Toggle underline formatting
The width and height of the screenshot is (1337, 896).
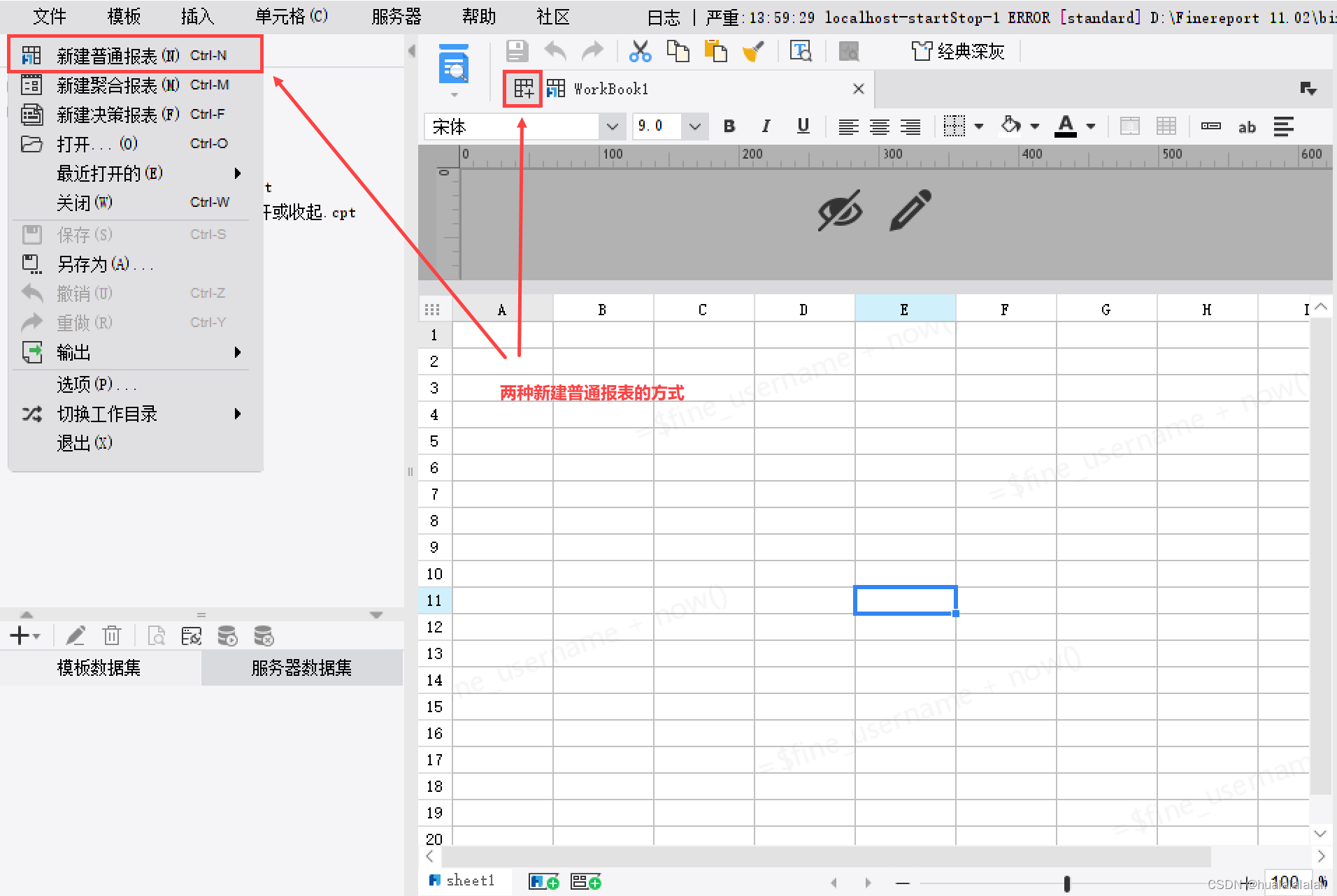pyautogui.click(x=803, y=127)
